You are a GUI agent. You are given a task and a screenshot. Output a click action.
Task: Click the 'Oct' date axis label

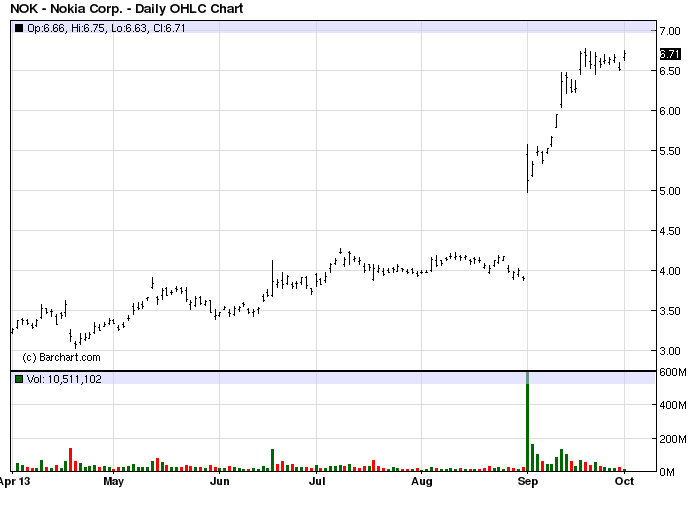[x=625, y=481]
